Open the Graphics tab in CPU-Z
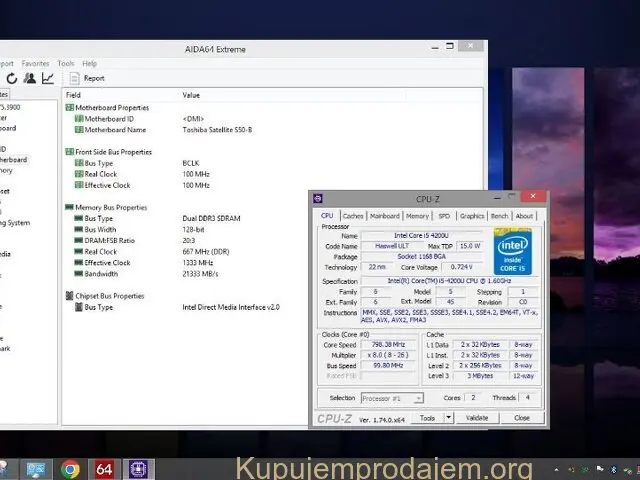Screen dimensions: 640x480 472,215
